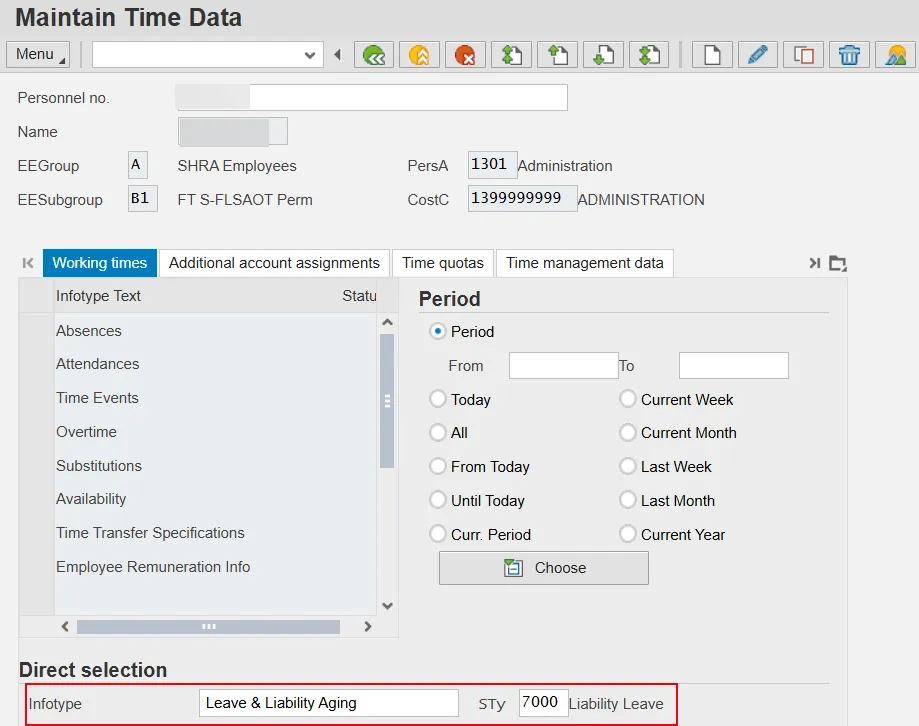Screen dimensions: 919x726
Task: Switch to the Time quotas tab
Action: click(x=442, y=263)
